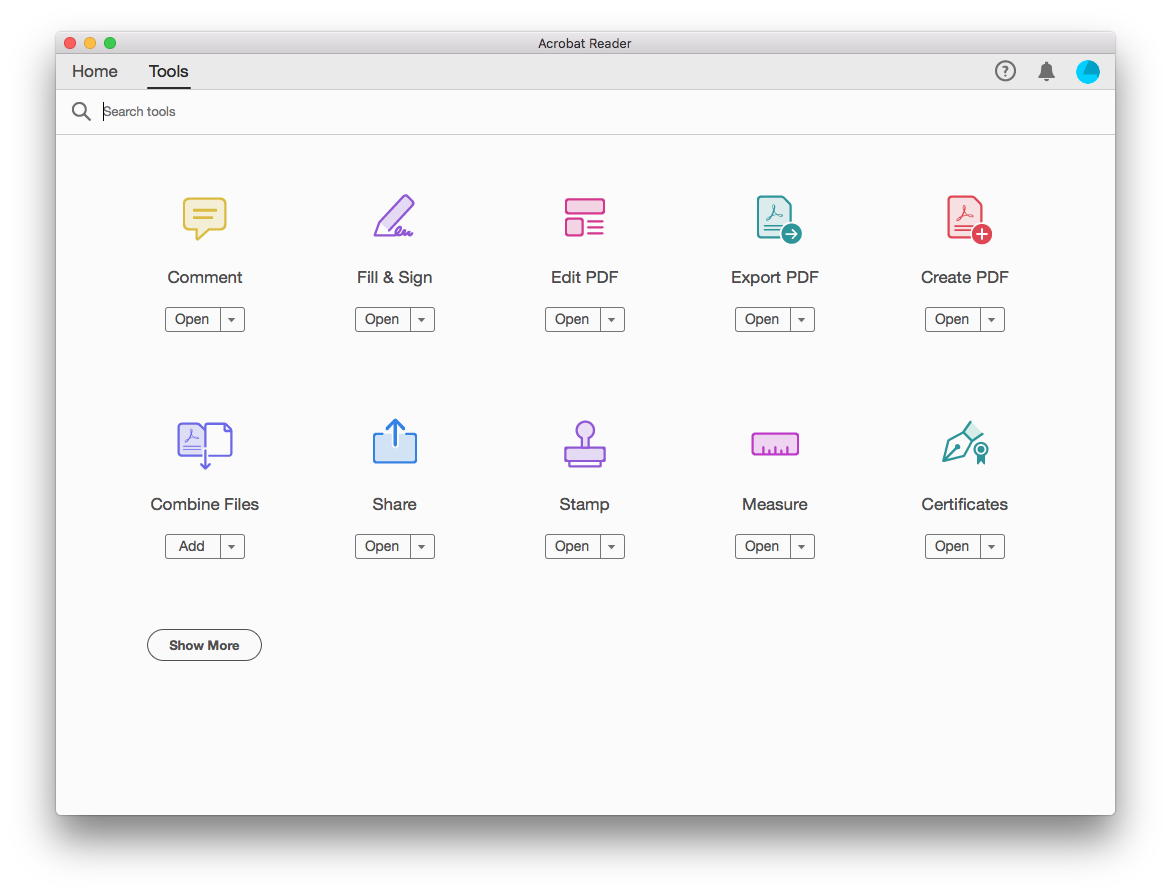Image resolution: width=1171 pixels, height=895 pixels.
Task: Click the Comment label text
Action: click(x=205, y=277)
